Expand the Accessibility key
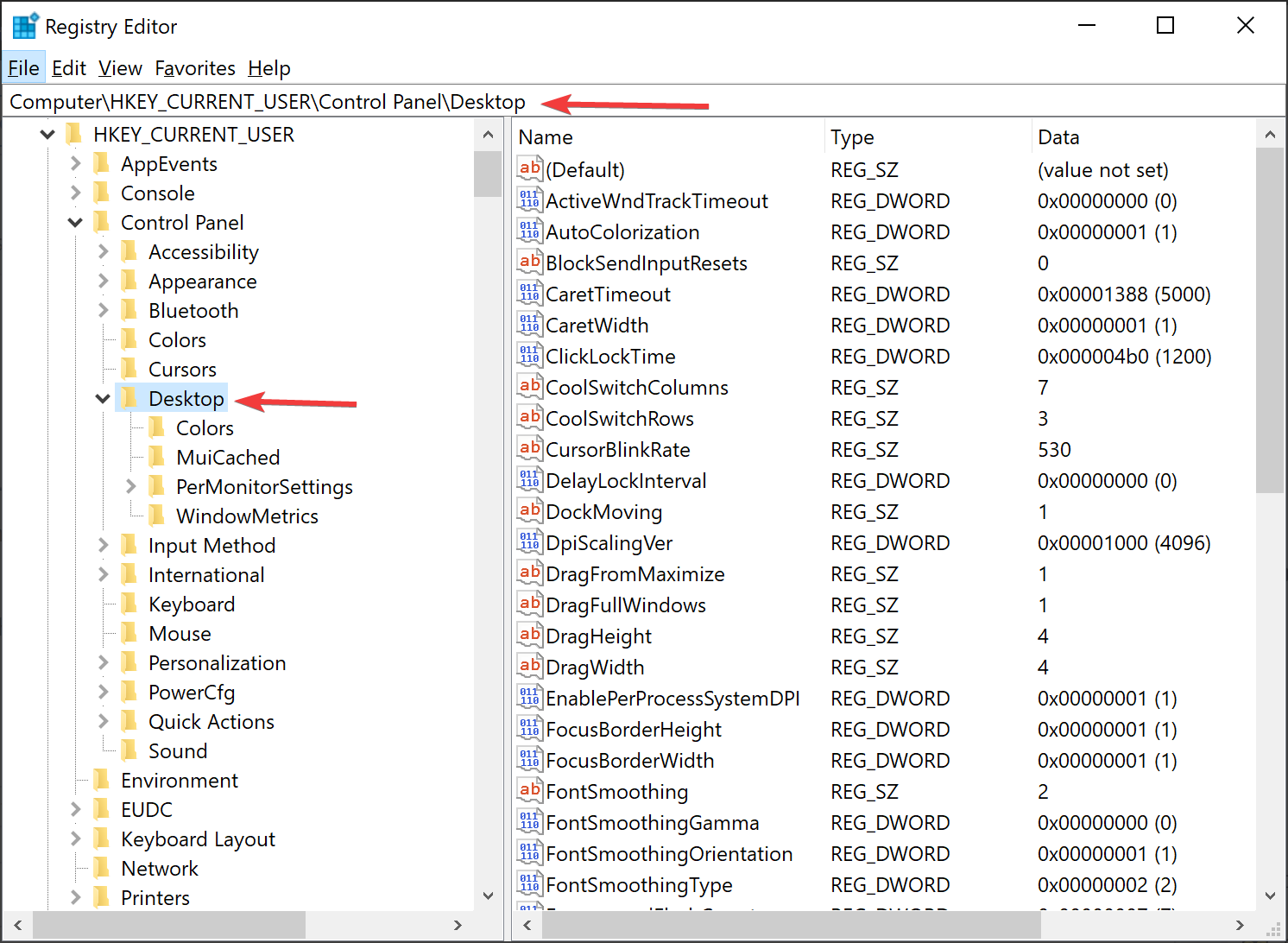 pyautogui.click(x=104, y=252)
